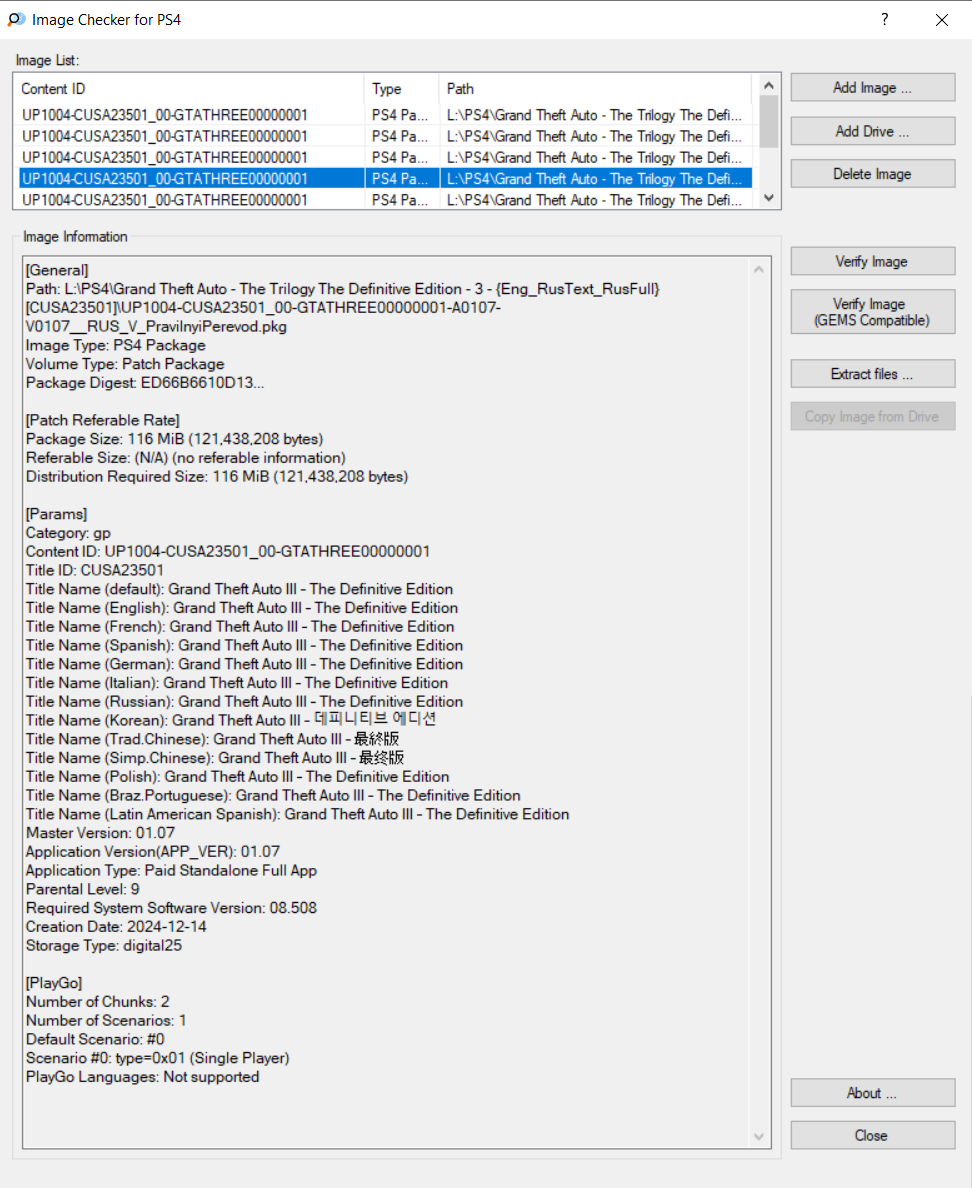Click 'Title Name (default)' line
The height and width of the screenshot is (1188, 972).
tap(239, 589)
